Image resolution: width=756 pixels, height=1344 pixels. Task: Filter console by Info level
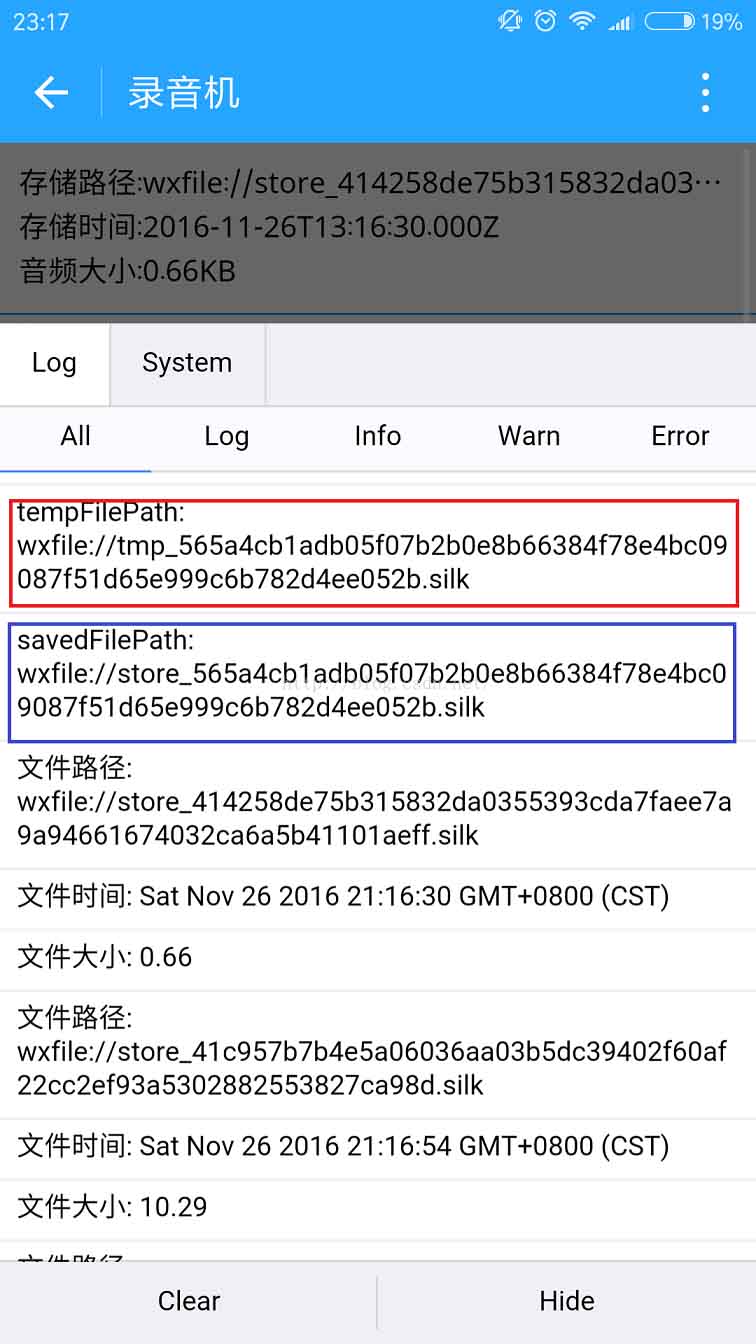[377, 436]
